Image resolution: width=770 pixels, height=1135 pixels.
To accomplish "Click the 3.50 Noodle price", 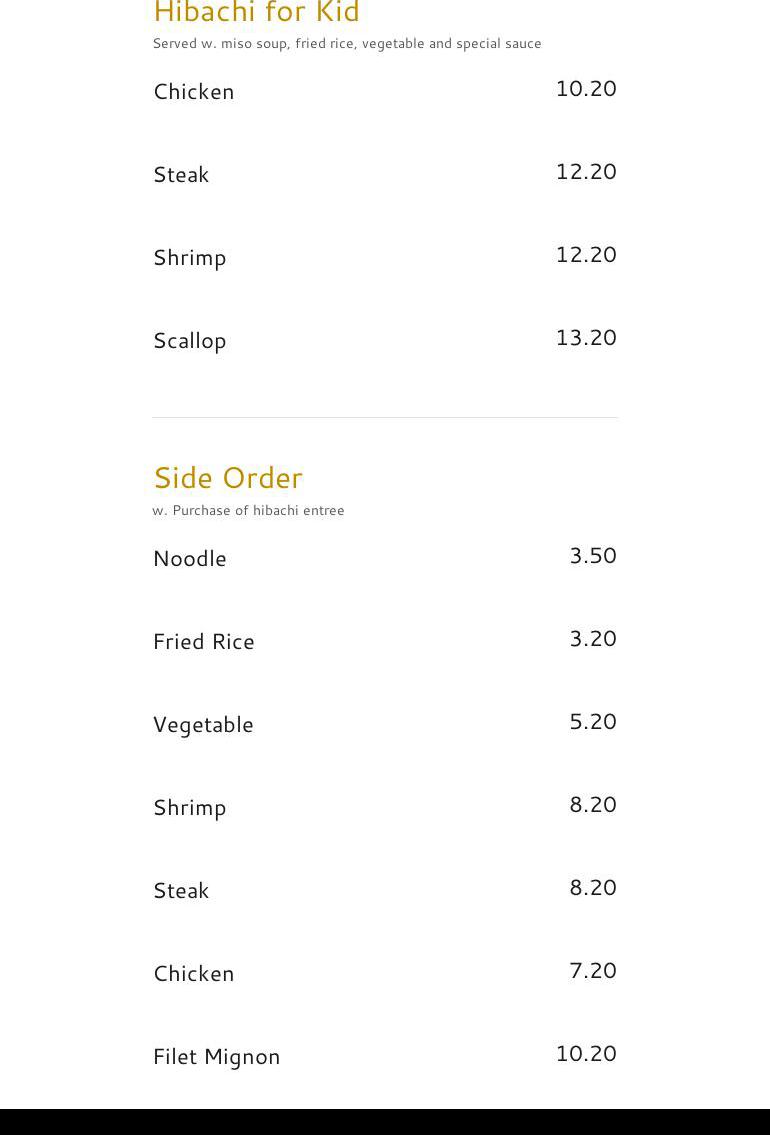I will (592, 555).
